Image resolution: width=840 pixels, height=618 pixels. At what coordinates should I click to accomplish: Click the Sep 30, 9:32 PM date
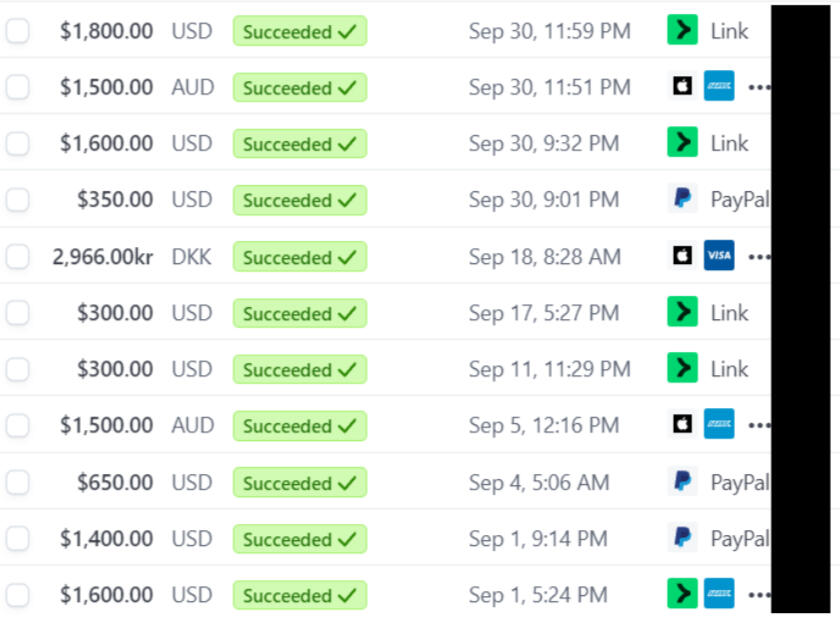(x=543, y=144)
